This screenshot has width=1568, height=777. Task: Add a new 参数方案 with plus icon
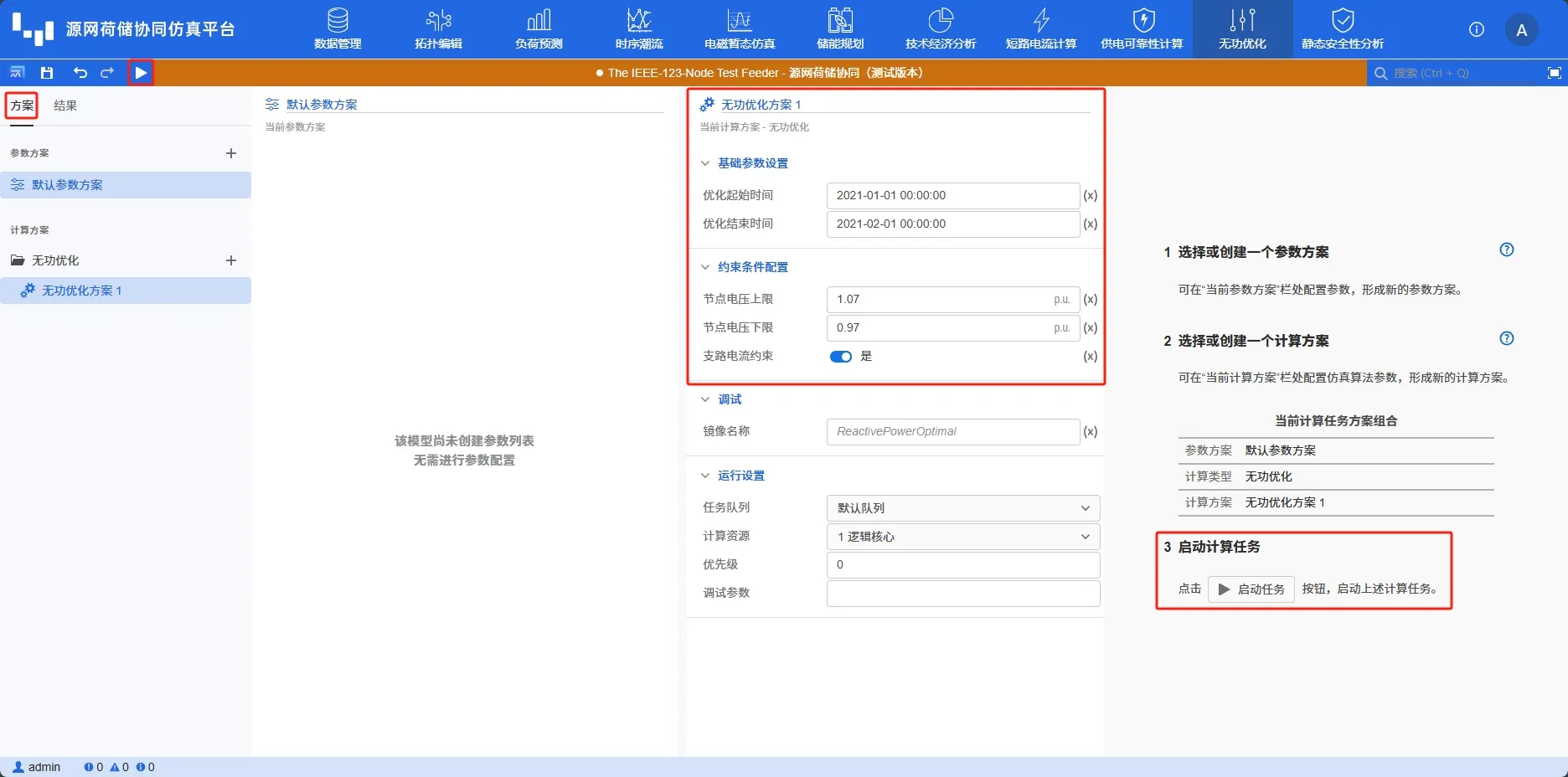231,153
